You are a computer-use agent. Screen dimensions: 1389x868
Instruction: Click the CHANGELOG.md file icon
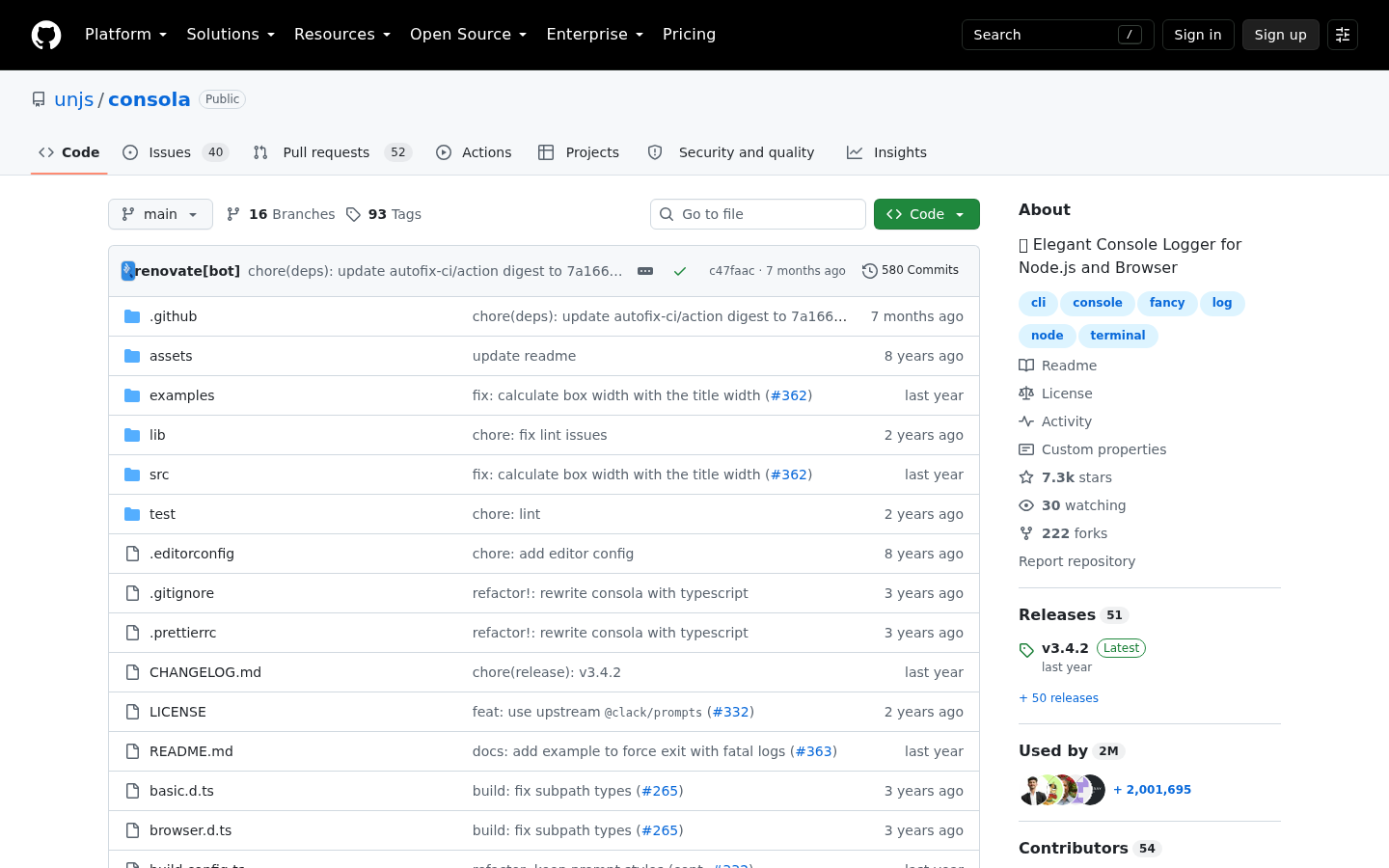[x=132, y=672]
